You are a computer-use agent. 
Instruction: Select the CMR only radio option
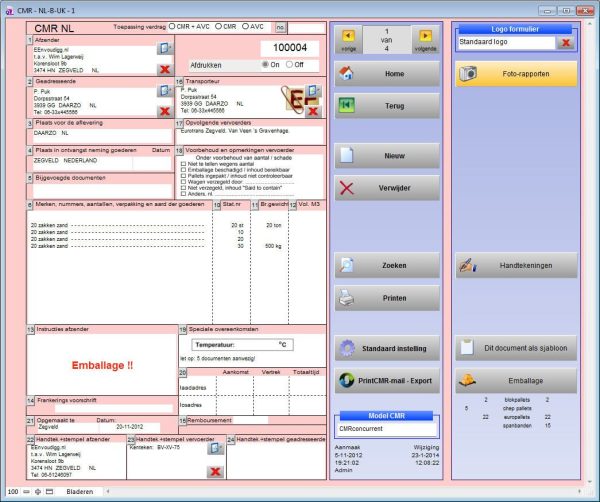(218, 26)
